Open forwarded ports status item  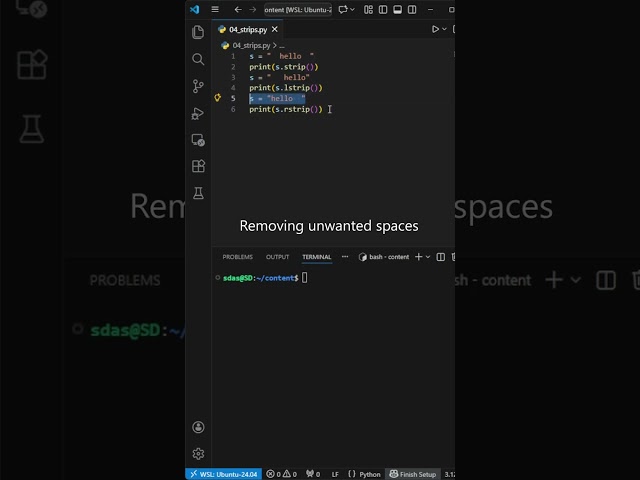pos(313,474)
